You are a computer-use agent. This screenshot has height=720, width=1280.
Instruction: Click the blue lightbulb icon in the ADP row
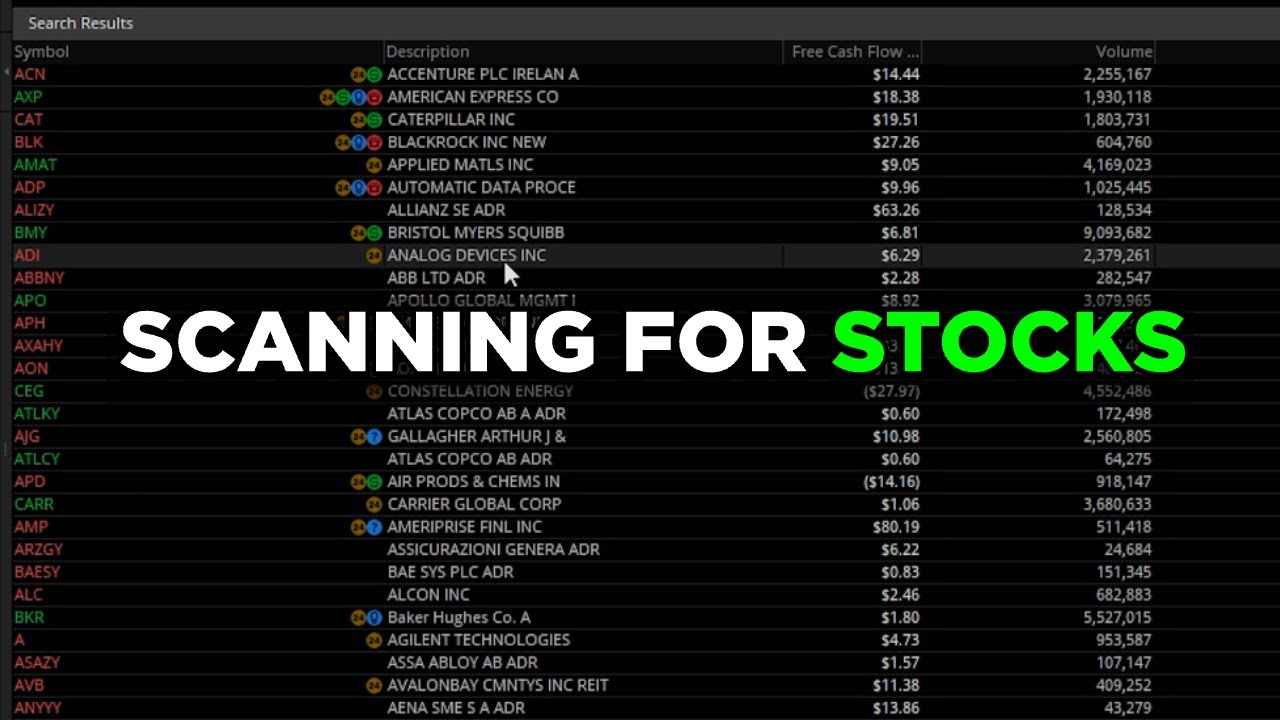tap(358, 187)
